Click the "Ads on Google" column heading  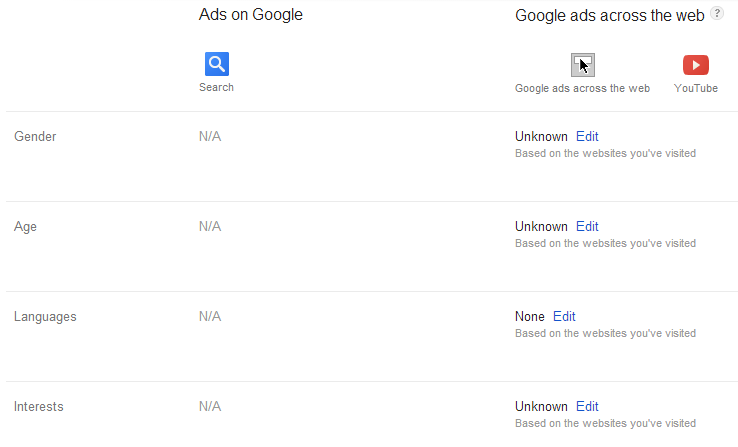point(251,15)
